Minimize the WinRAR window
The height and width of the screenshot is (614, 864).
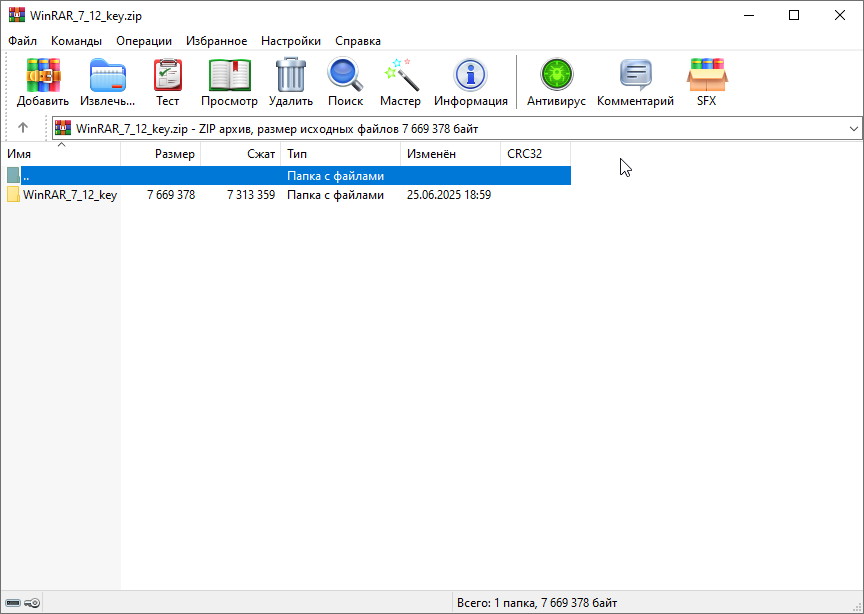pyautogui.click(x=748, y=15)
